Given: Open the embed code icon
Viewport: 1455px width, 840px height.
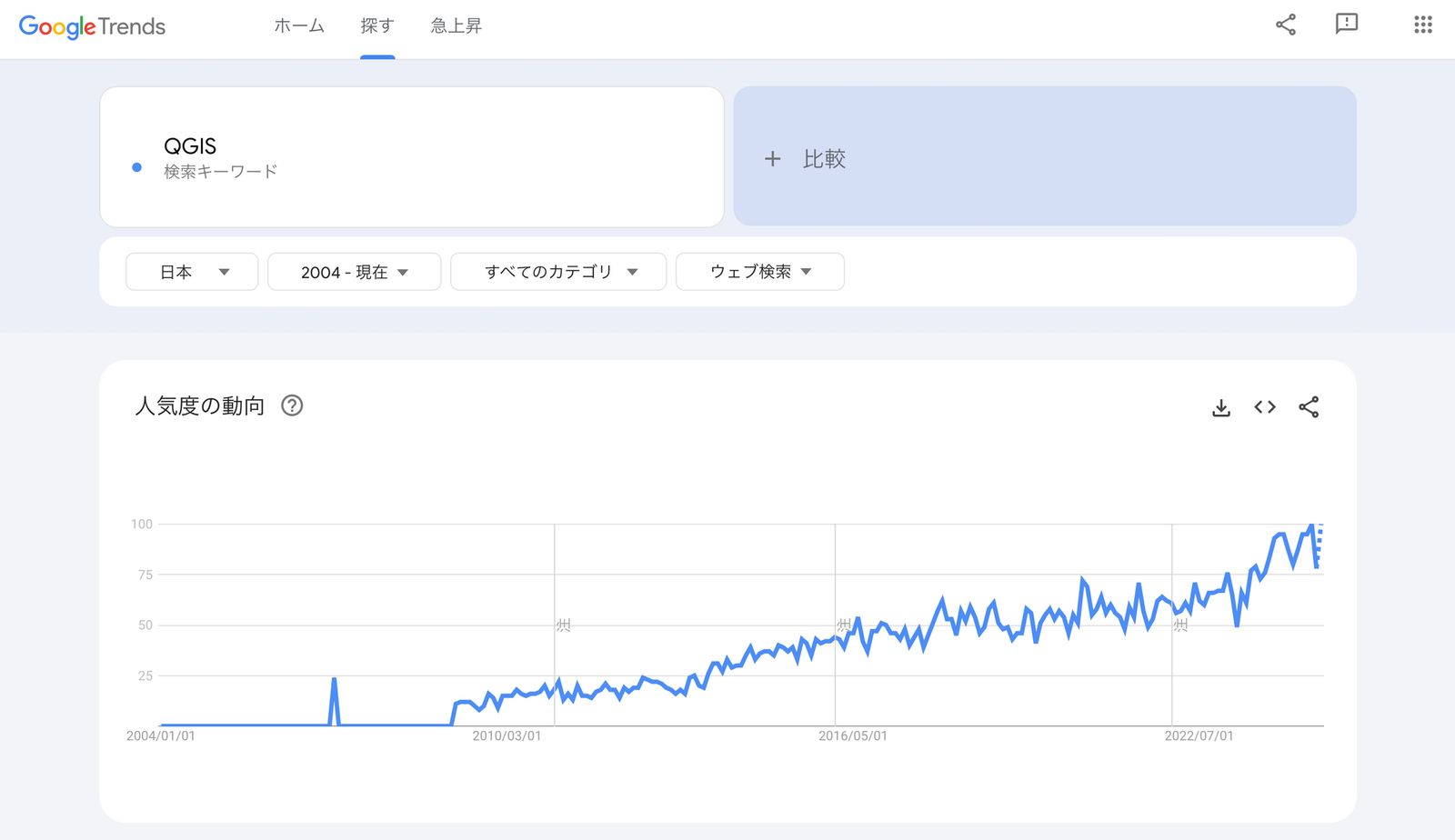Looking at the screenshot, I should coord(1265,407).
